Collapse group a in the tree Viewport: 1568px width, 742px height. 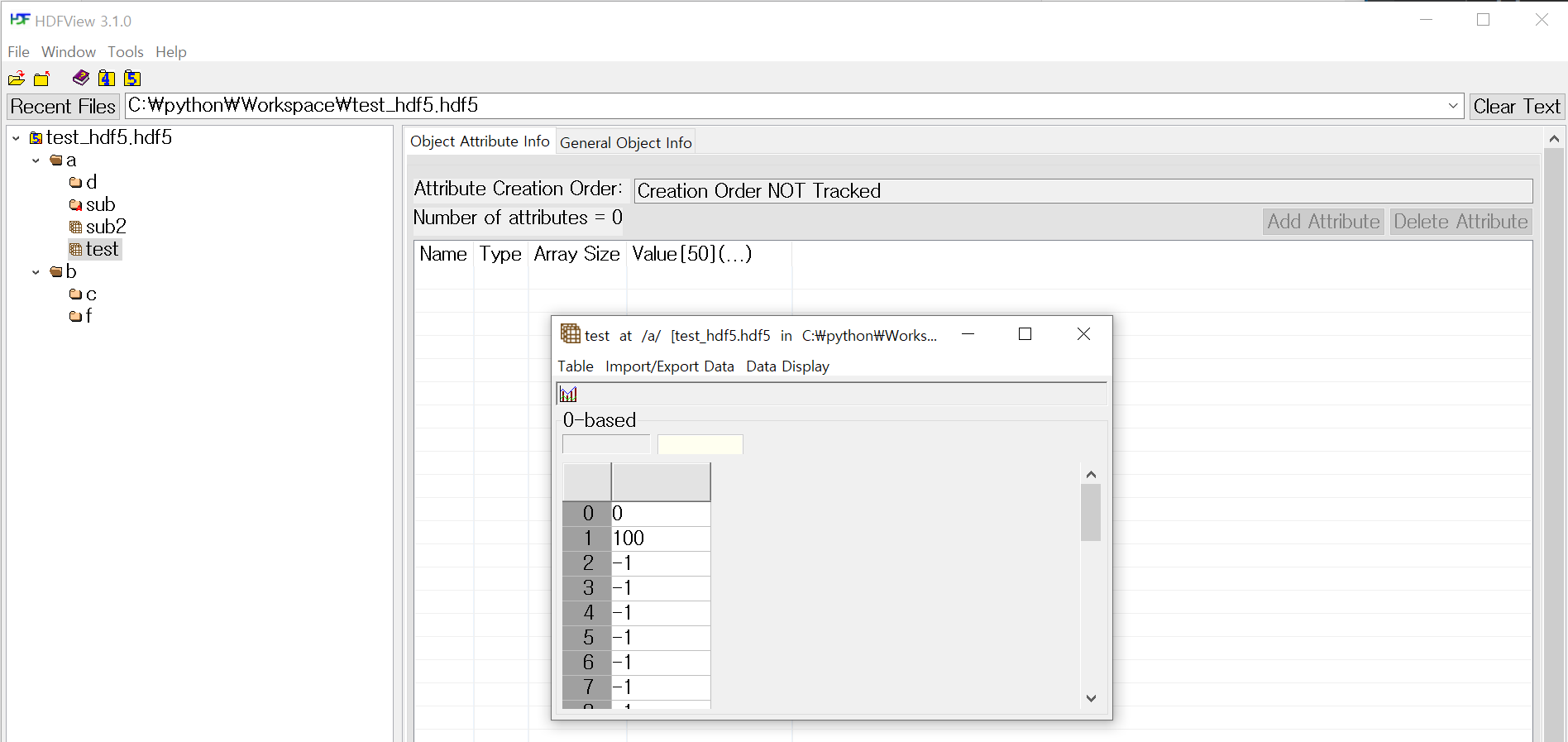[36, 160]
